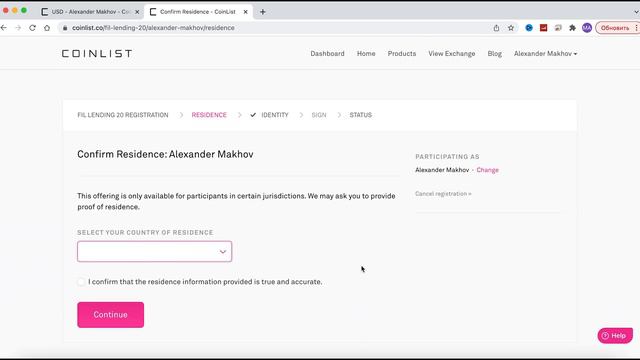
Task: Select the IDENTITY step
Action: pos(275,115)
